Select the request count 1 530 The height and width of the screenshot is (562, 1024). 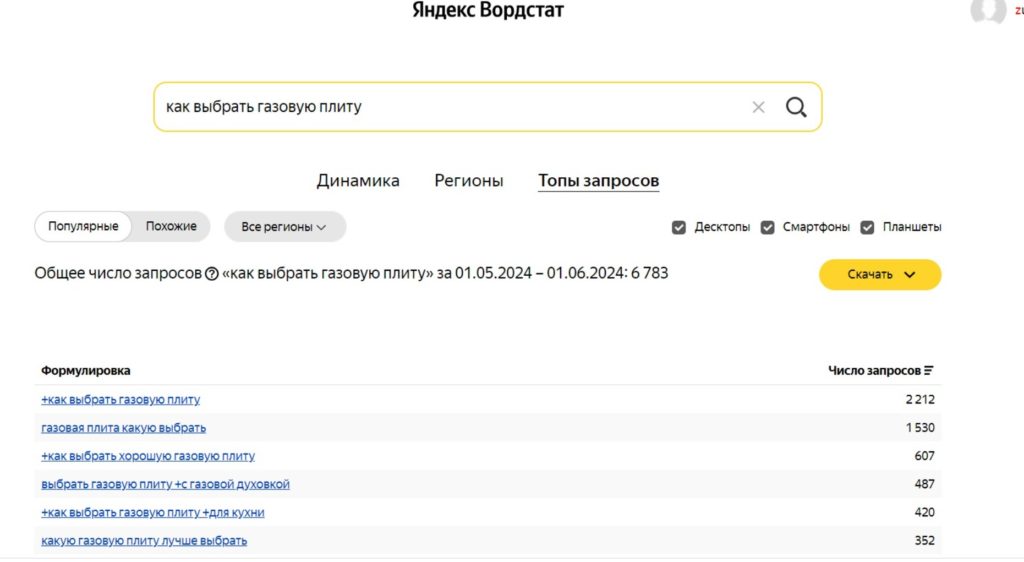coord(920,428)
